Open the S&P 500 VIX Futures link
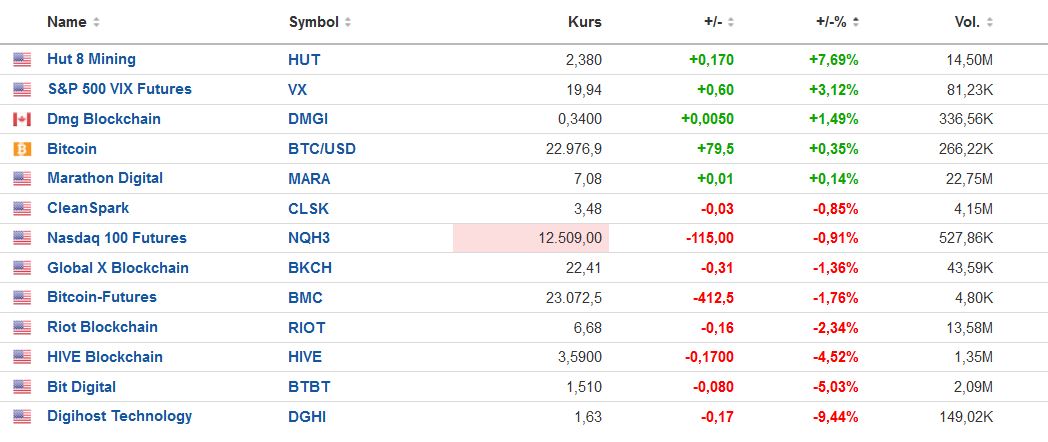 click(x=119, y=89)
